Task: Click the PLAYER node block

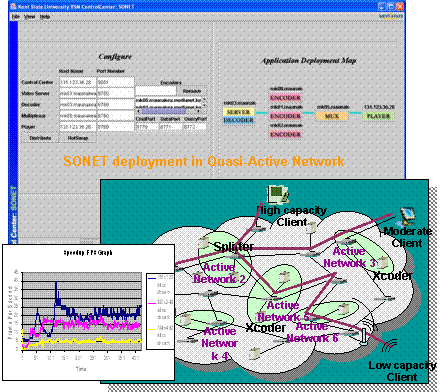Action: [x=378, y=116]
